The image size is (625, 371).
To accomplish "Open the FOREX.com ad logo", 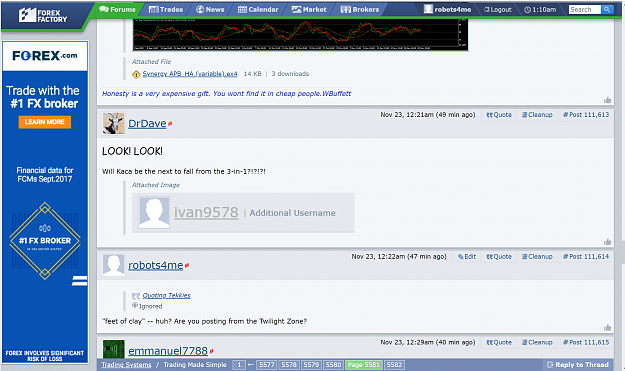I will (x=45, y=56).
